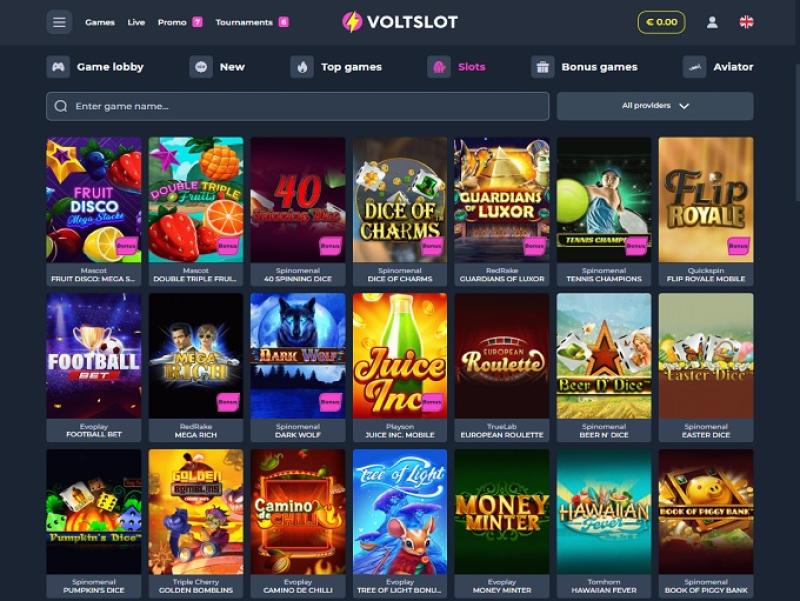Click the Bonus games gift icon
Image resolution: width=800 pixels, height=601 pixels.
pyautogui.click(x=543, y=67)
